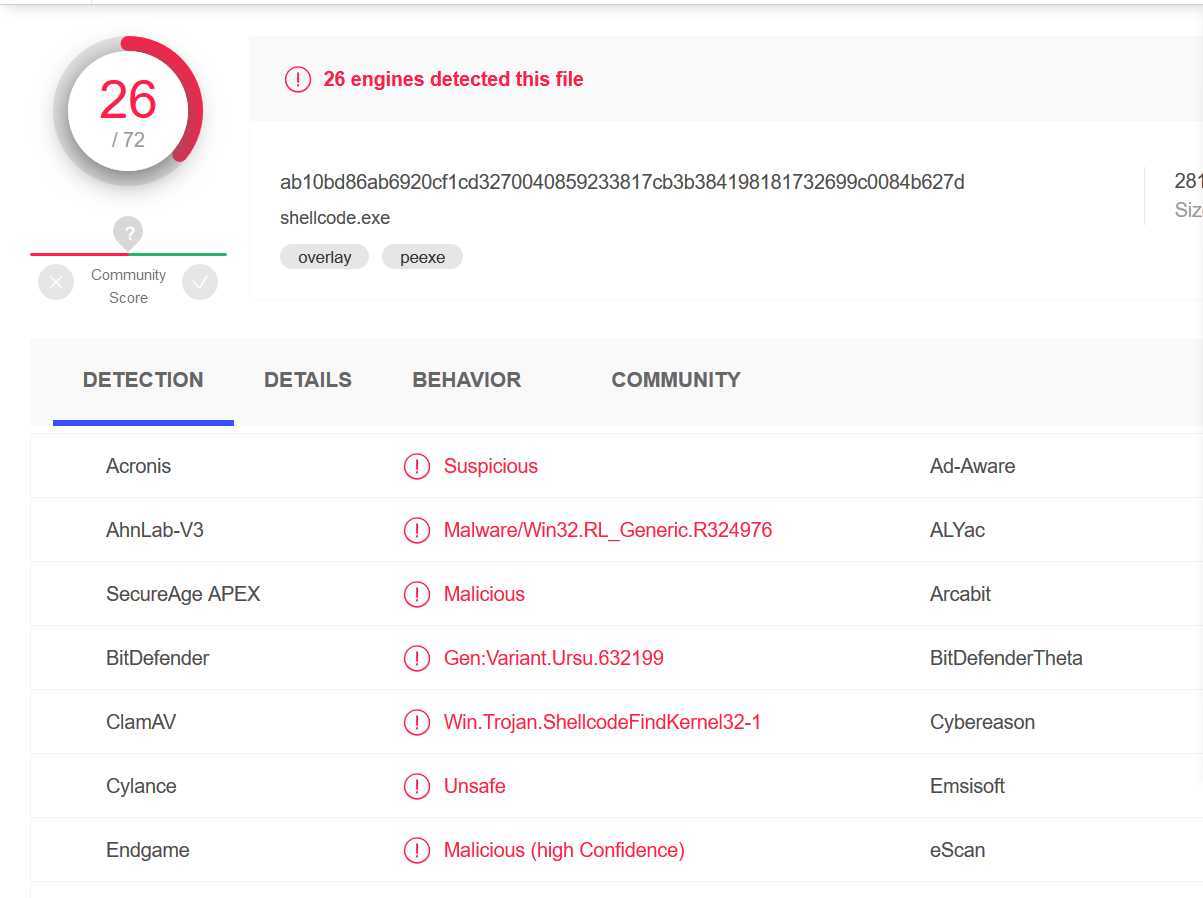Select the DETECTION tab
The width and height of the screenshot is (1203, 898).
(143, 380)
